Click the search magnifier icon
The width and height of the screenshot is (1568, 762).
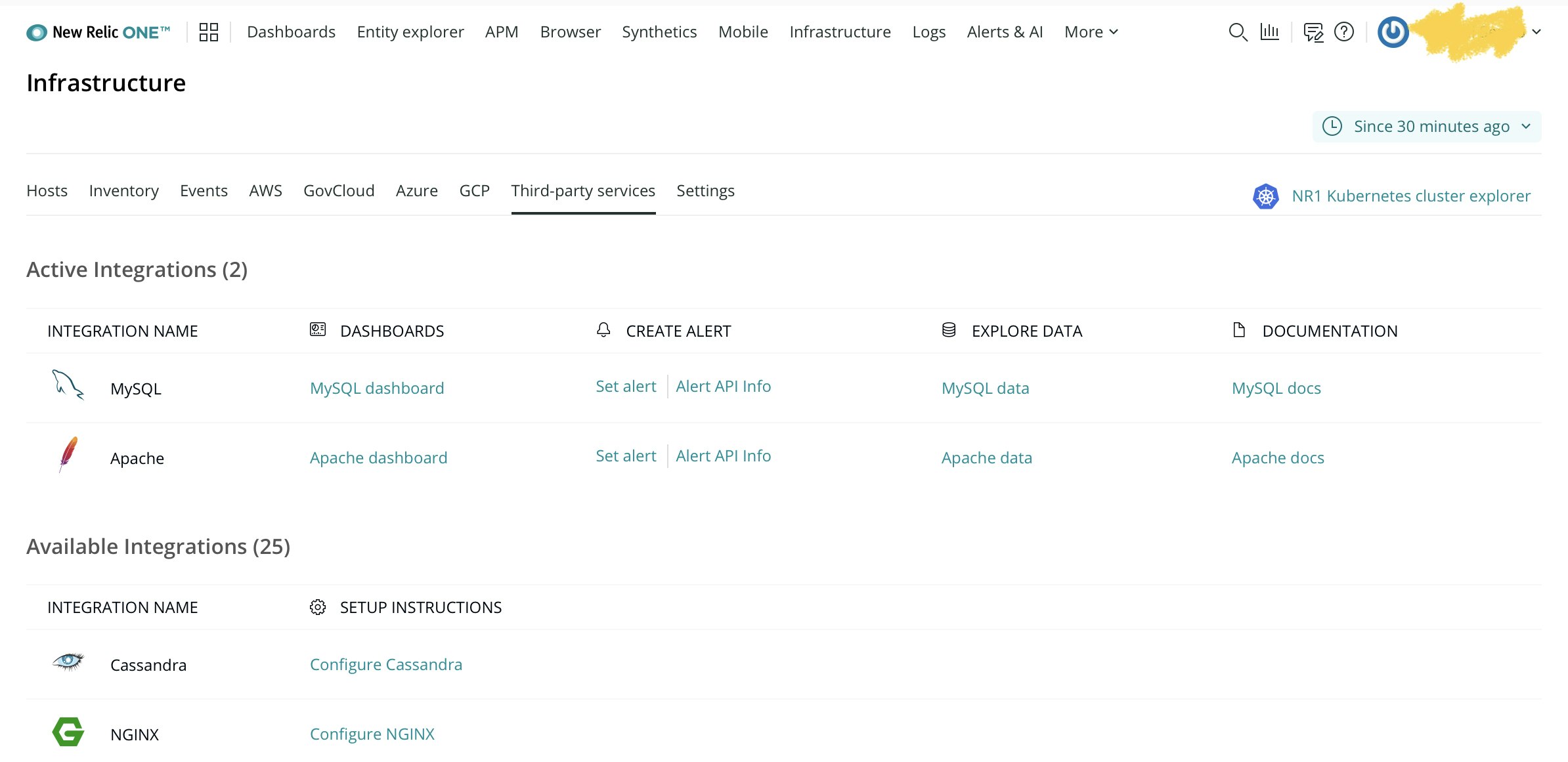[x=1237, y=32]
